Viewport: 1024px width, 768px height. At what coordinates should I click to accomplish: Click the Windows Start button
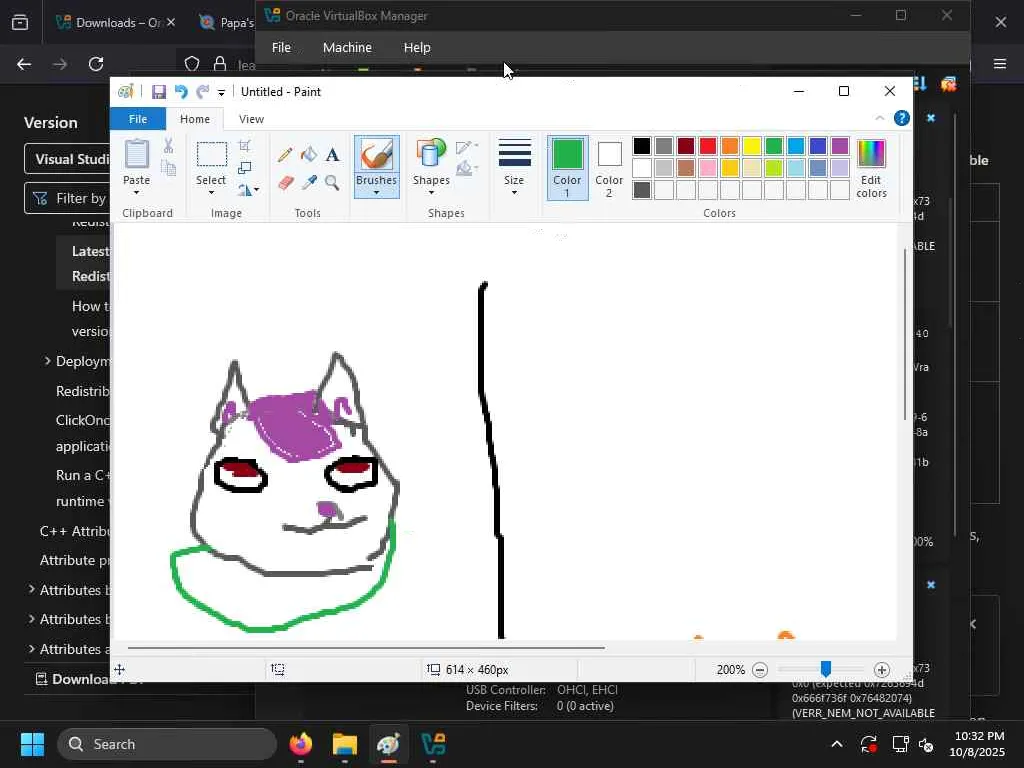(x=32, y=744)
